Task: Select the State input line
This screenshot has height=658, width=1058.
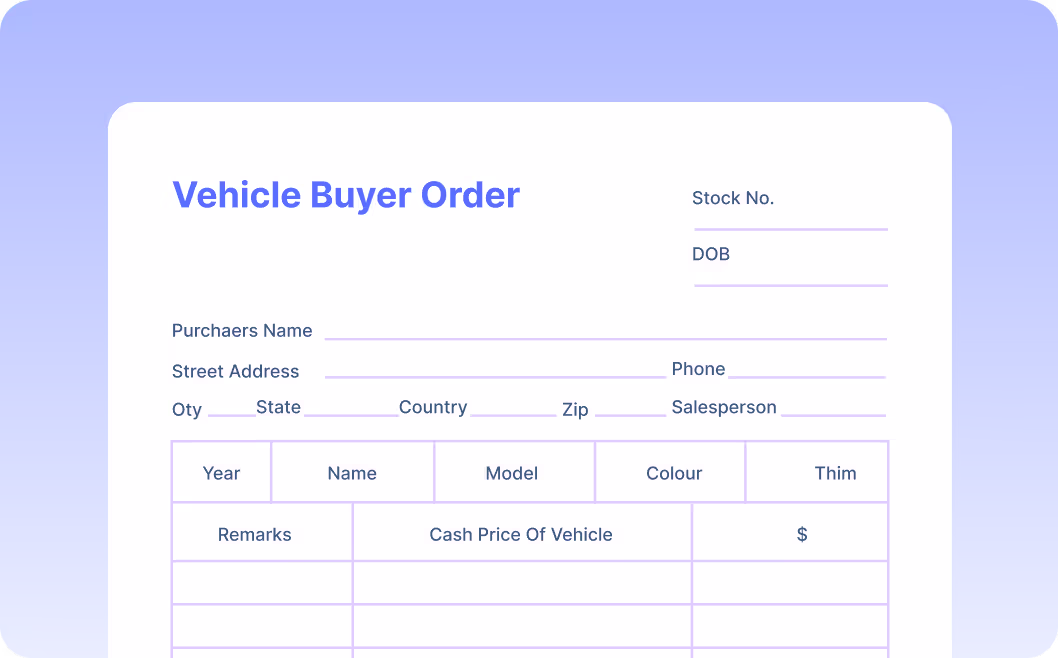Action: [x=351, y=409]
